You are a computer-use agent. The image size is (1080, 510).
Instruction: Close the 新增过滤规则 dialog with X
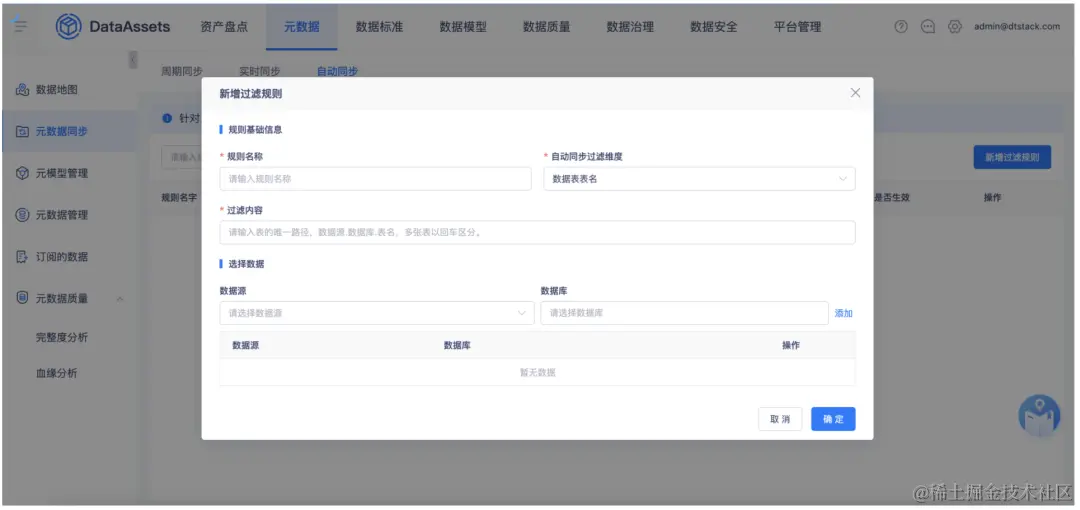click(855, 93)
